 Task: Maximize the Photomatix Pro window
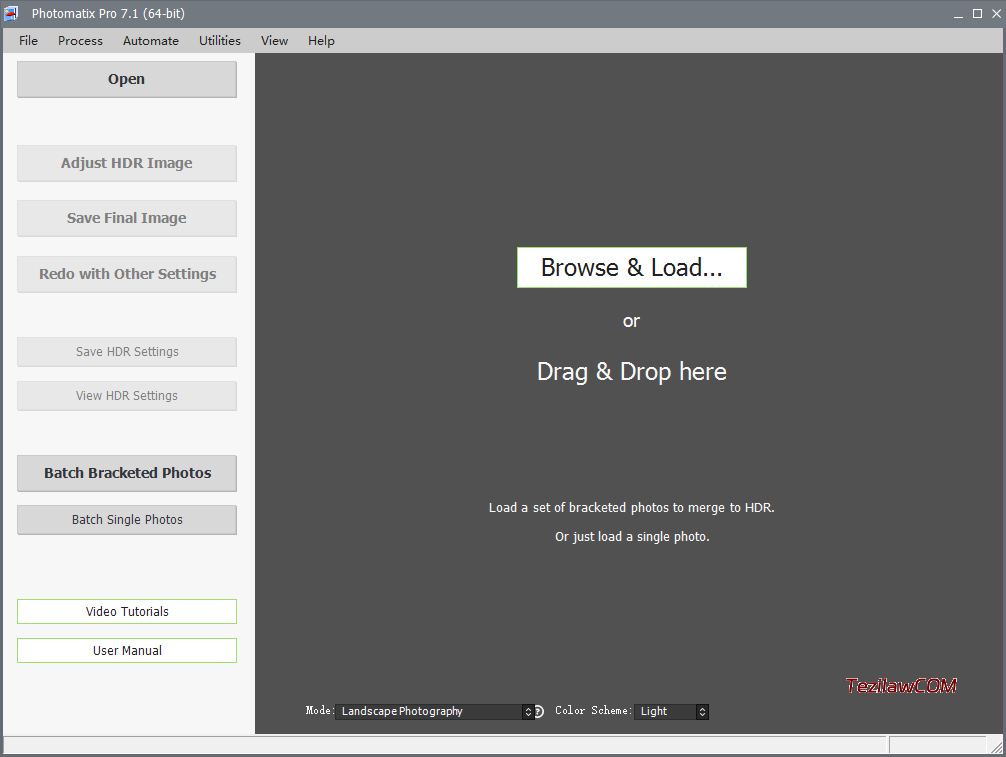point(977,13)
